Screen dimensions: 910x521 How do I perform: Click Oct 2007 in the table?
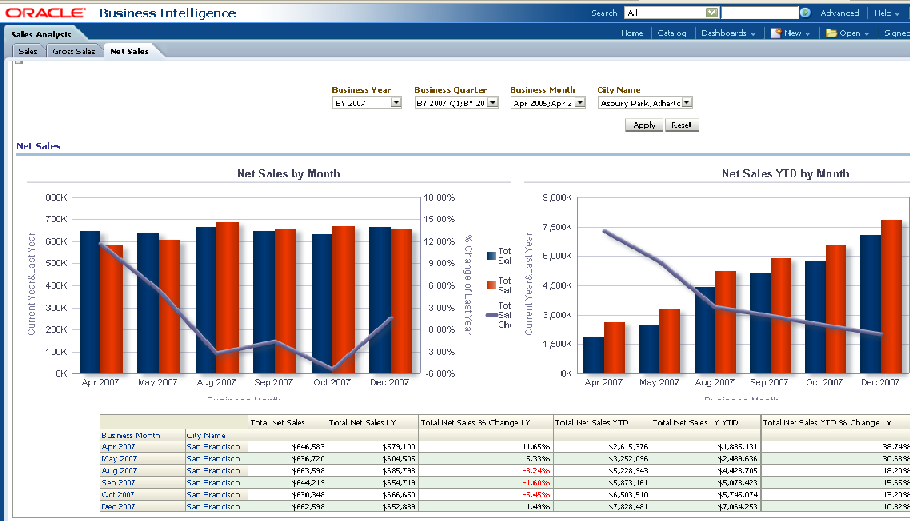coord(118,495)
